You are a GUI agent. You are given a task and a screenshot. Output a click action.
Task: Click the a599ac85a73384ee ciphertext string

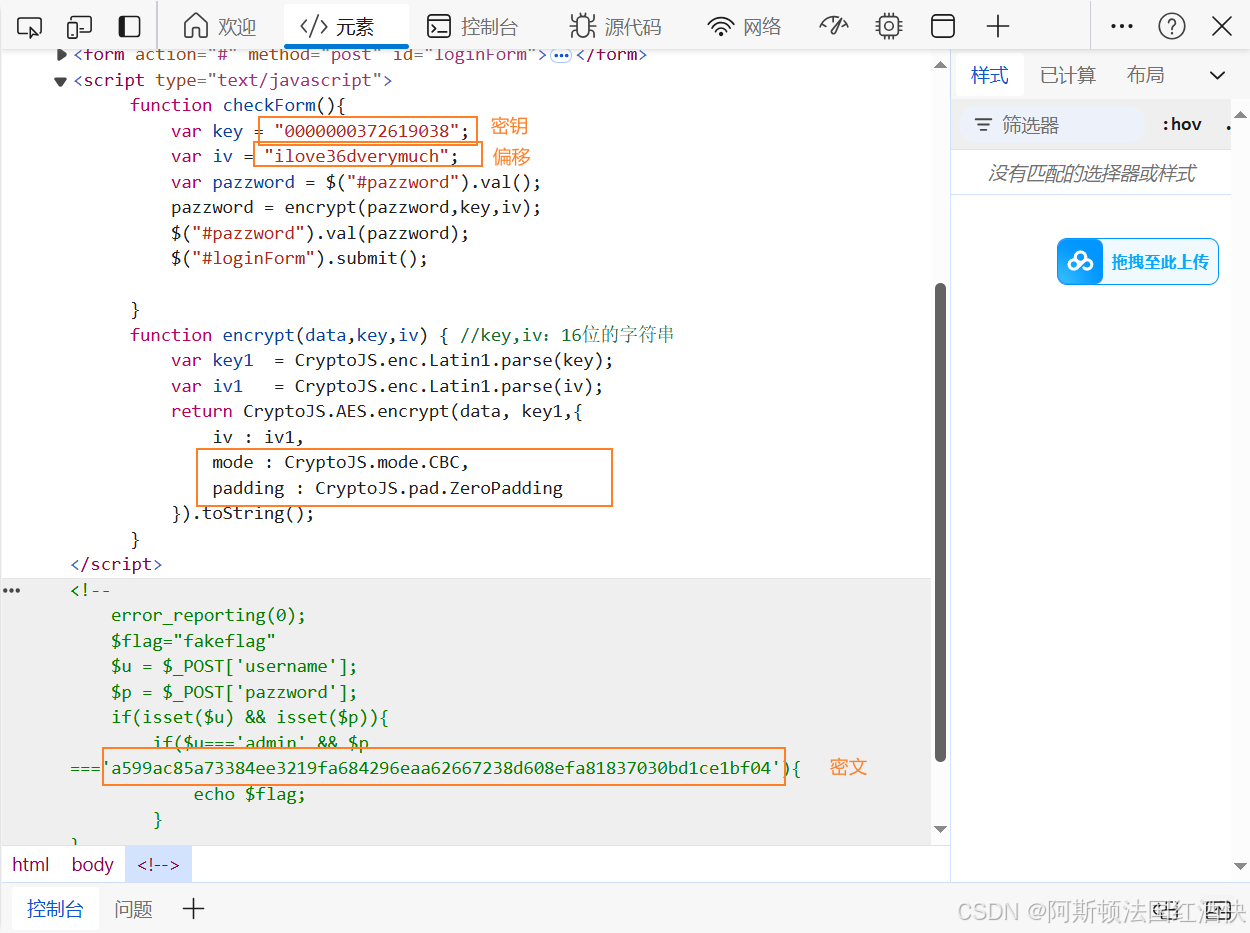click(442, 768)
